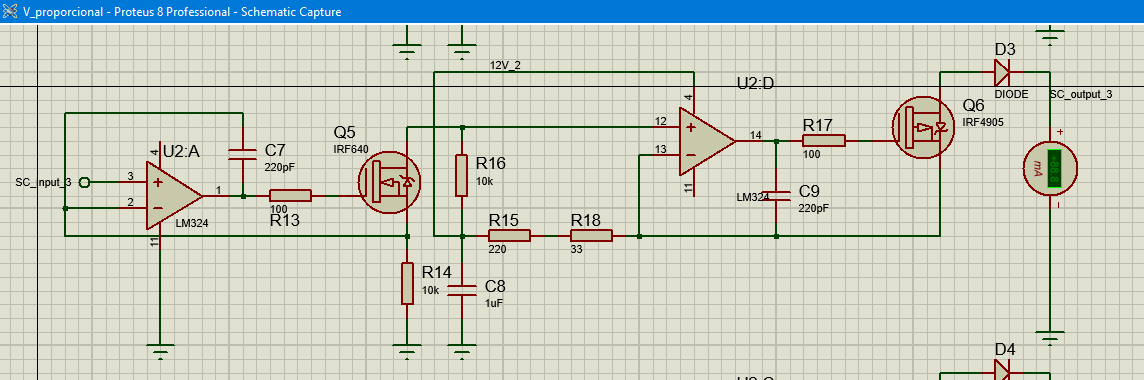The height and width of the screenshot is (380, 1144).
Task: Select resistor R17 100 ohm
Action: (824, 141)
